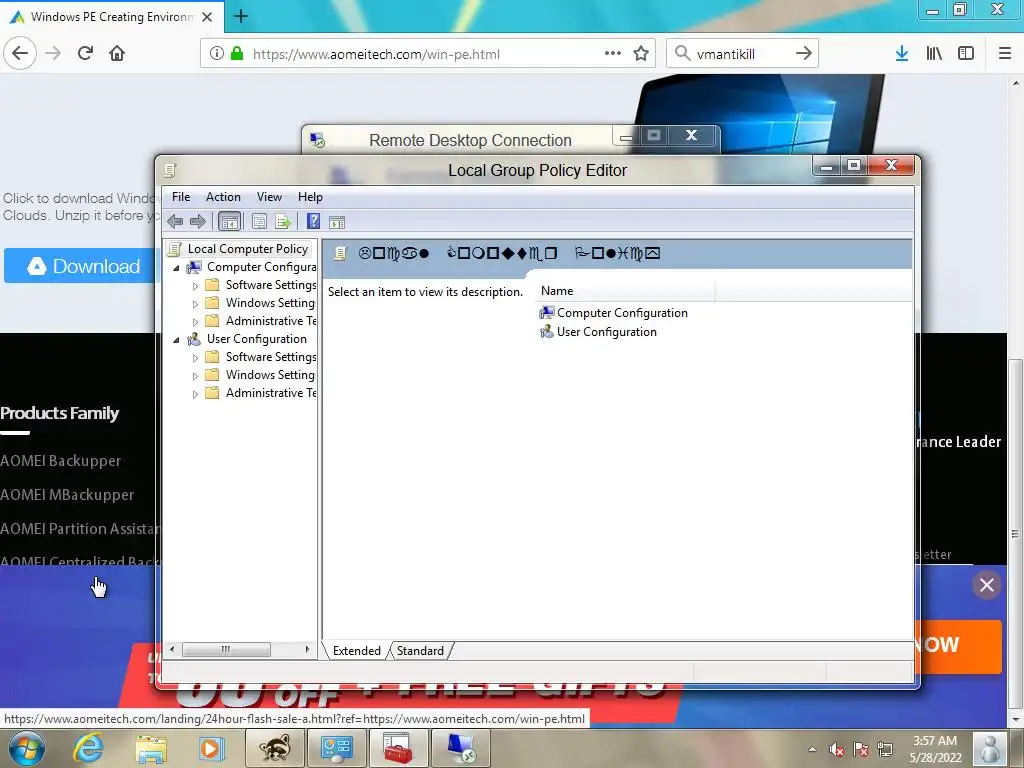Click the muted volume tray icon

pos(837,749)
